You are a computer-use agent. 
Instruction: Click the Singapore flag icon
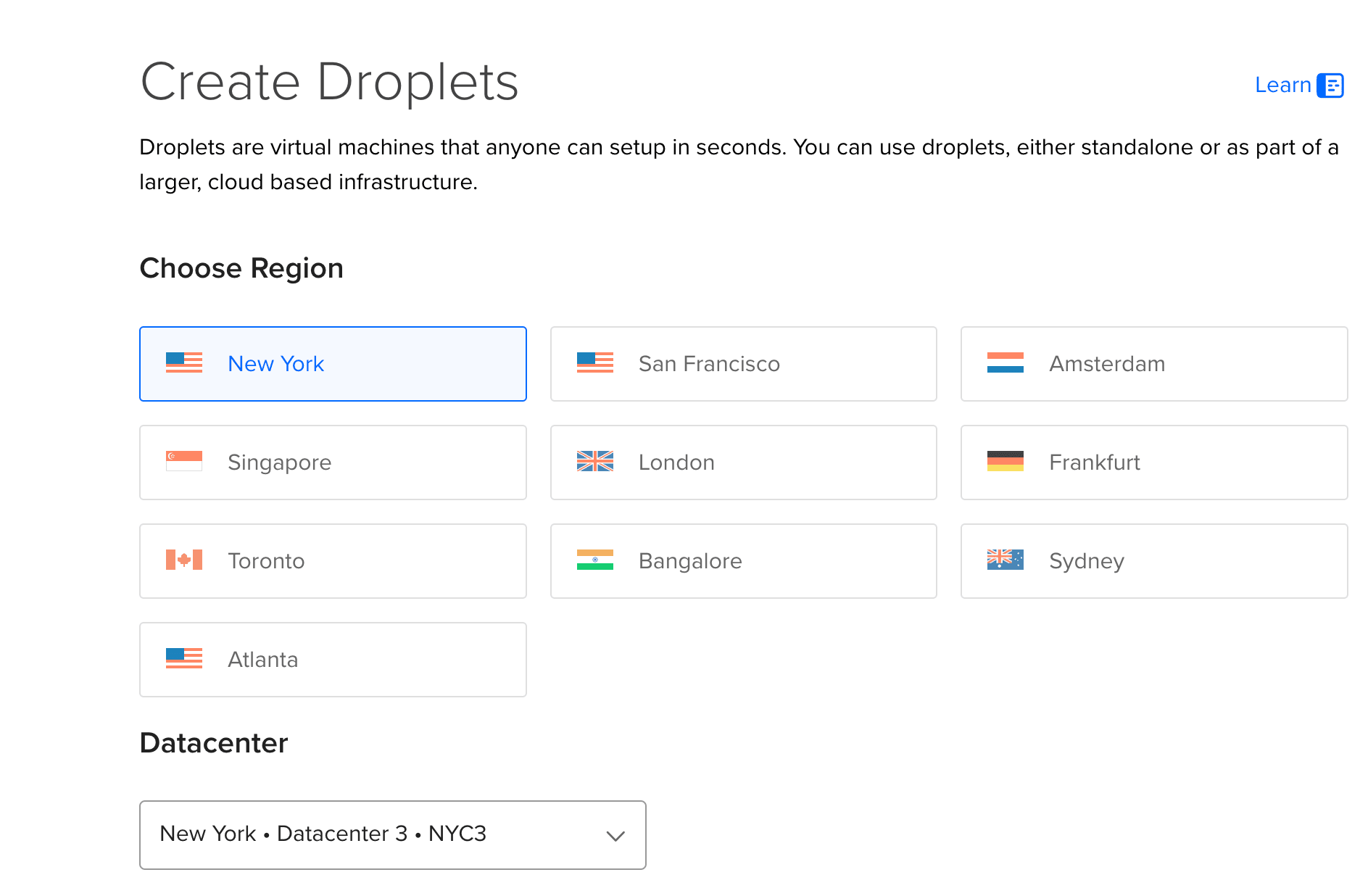coord(183,462)
